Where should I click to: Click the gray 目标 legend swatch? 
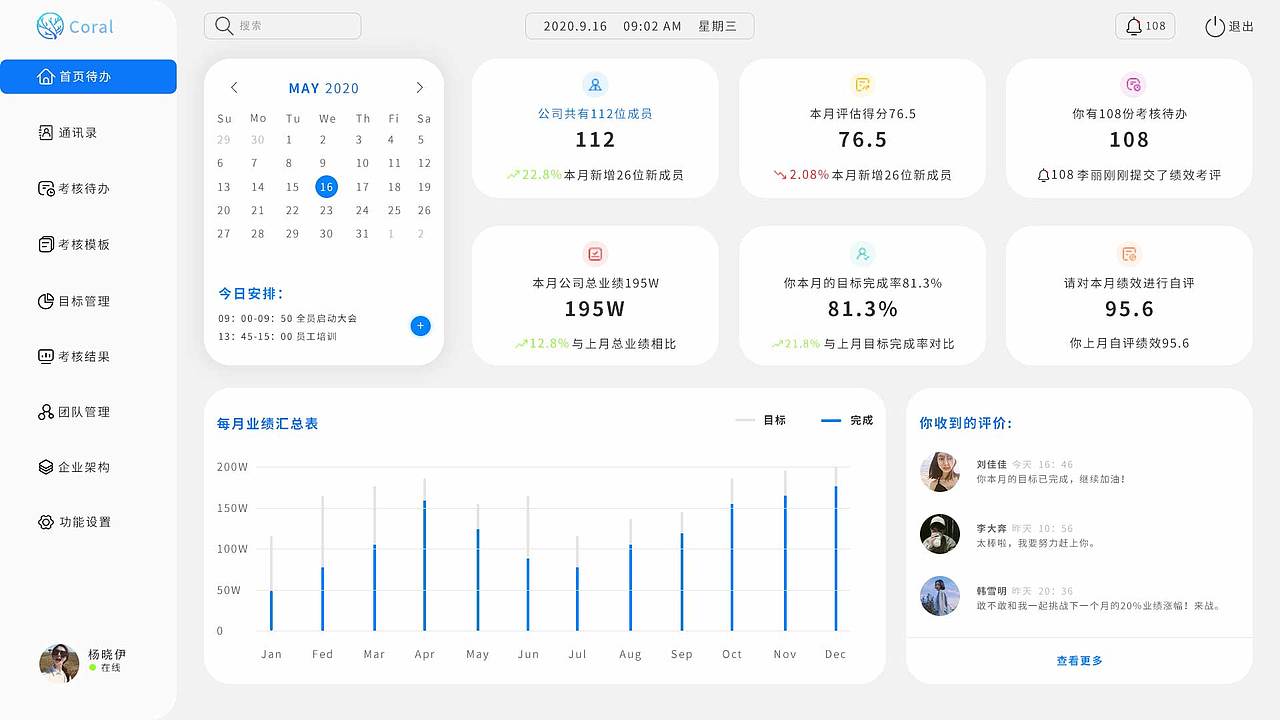745,421
